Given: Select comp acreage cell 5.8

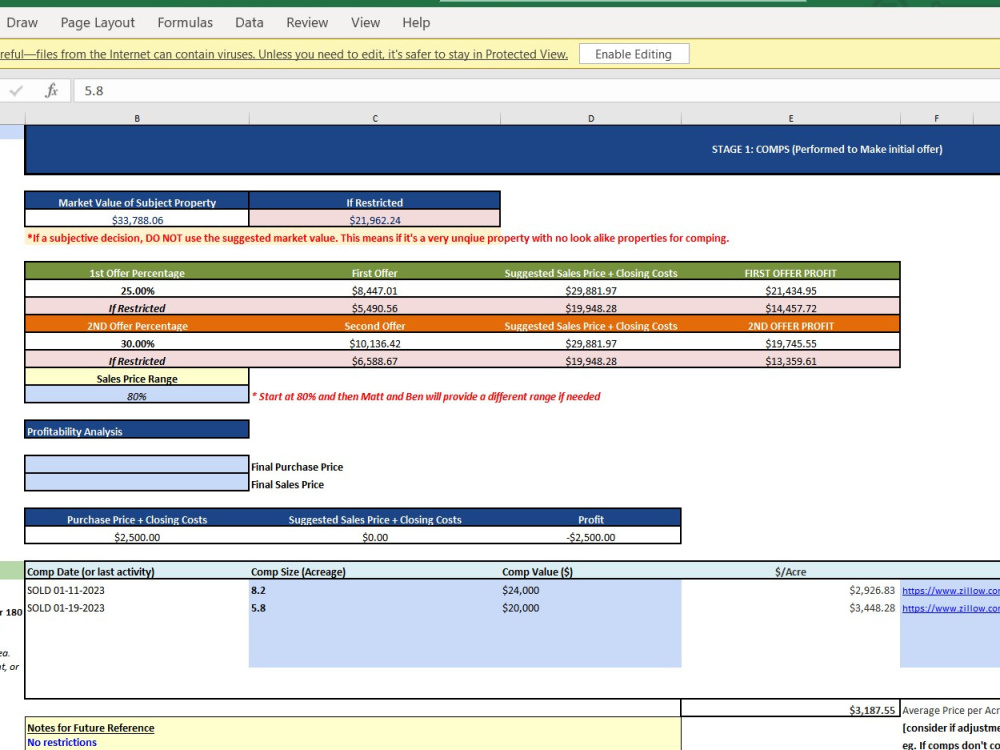Looking at the screenshot, I should (374, 608).
